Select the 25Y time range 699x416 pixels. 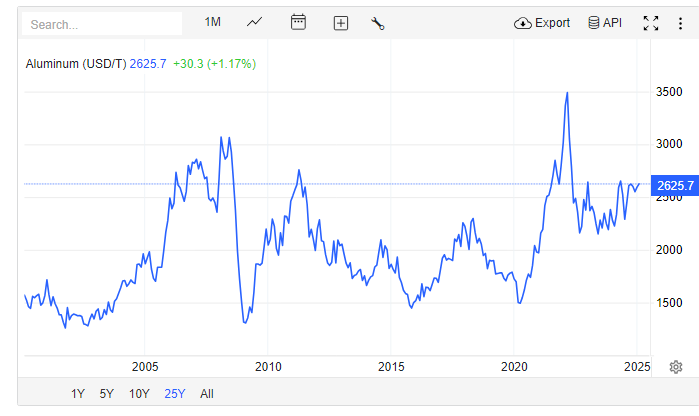[x=174, y=393]
